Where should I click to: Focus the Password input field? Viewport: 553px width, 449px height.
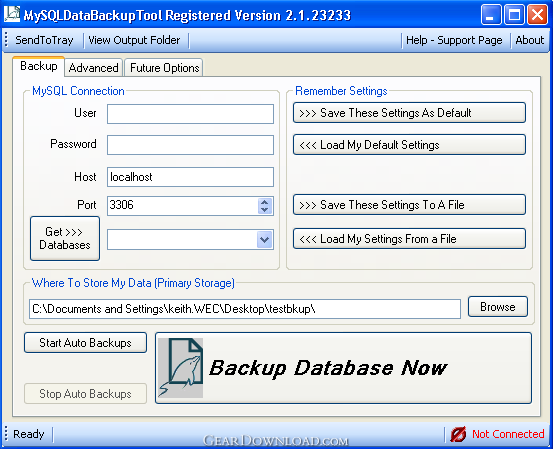coord(190,145)
